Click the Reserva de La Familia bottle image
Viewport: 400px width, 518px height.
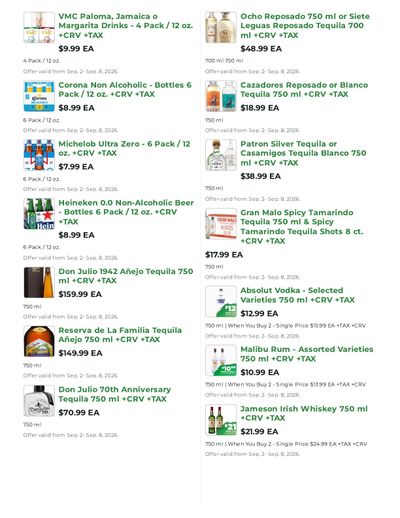tap(39, 341)
